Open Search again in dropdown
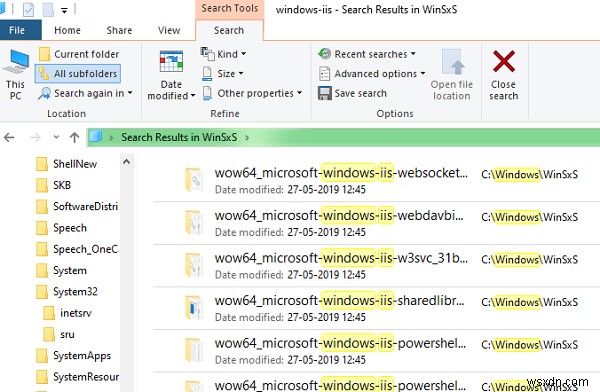 (x=85, y=93)
